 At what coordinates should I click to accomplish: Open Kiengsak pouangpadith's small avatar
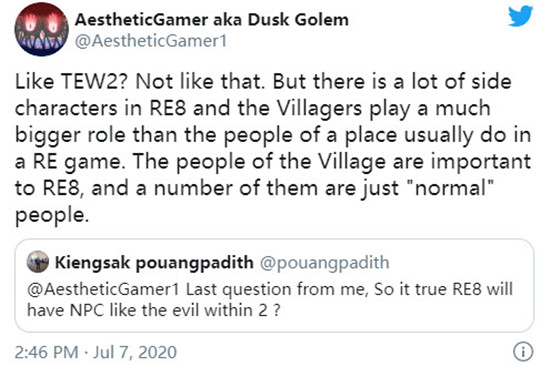pyautogui.click(x=38, y=262)
